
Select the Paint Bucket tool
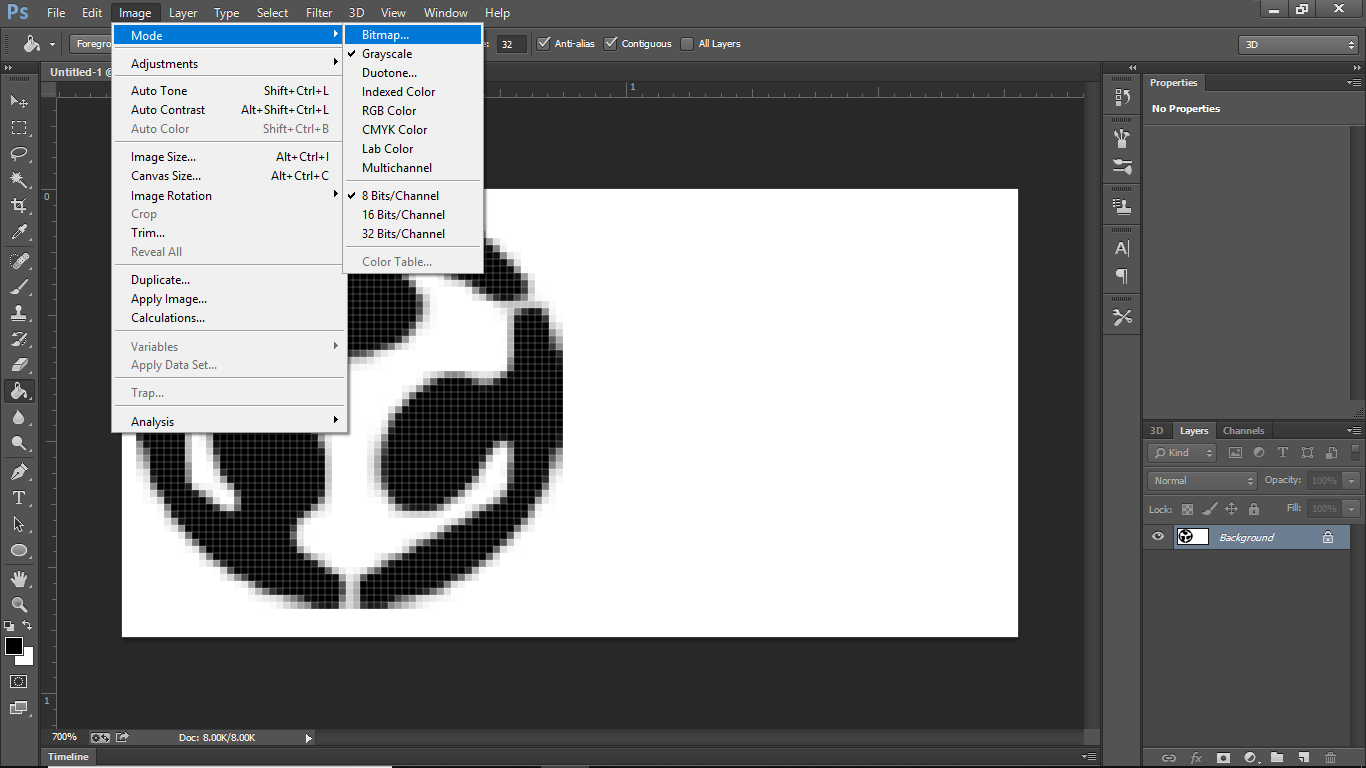19,391
